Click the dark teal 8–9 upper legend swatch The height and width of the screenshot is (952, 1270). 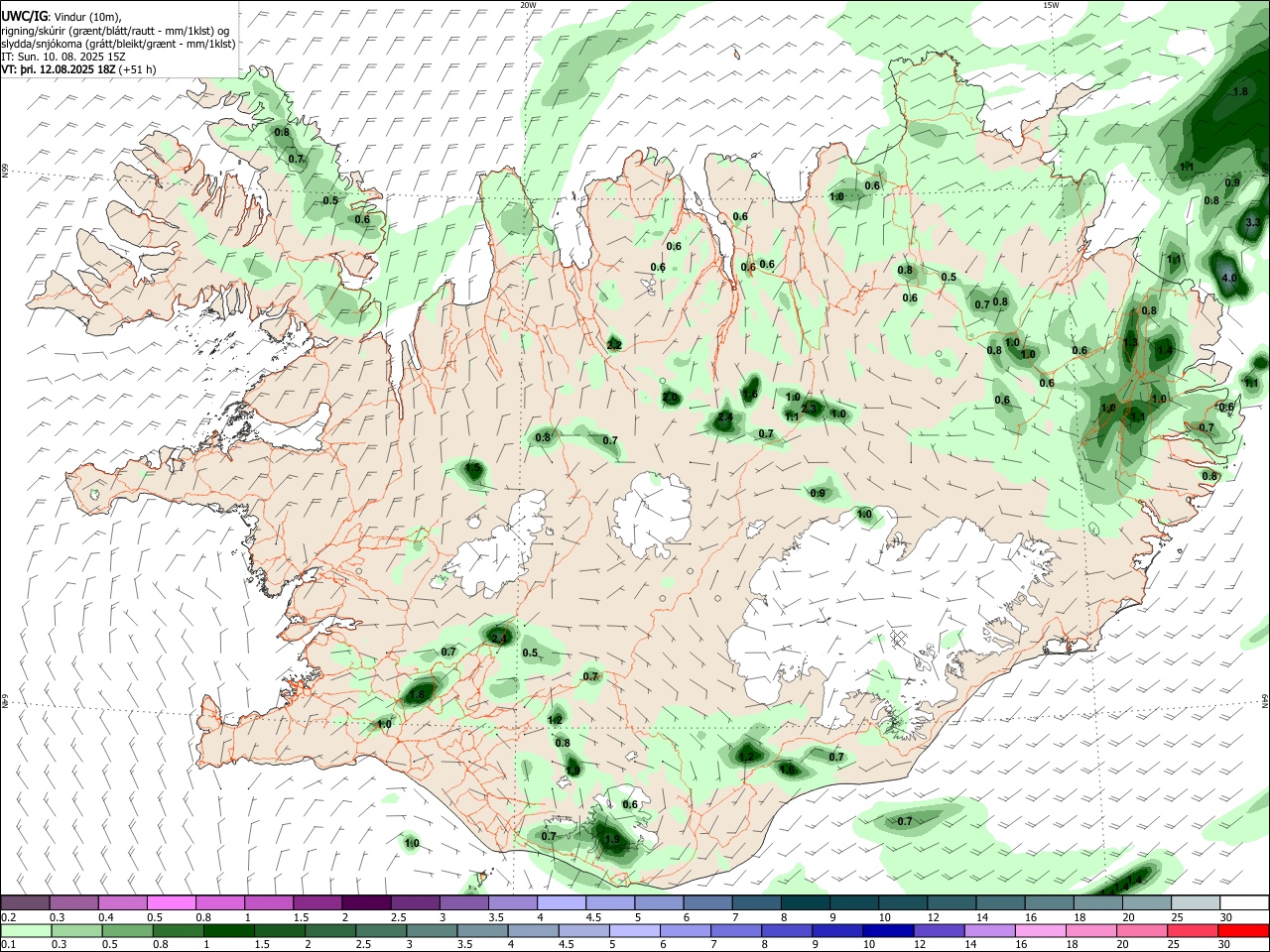tap(806, 902)
